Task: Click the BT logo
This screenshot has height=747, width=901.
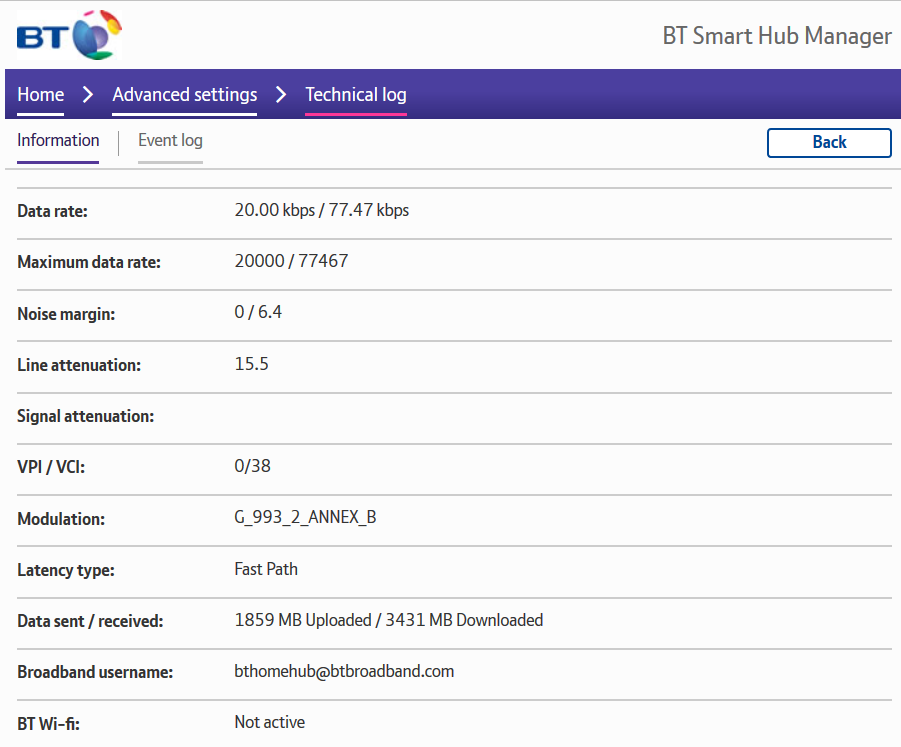Action: pyautogui.click(x=69, y=34)
